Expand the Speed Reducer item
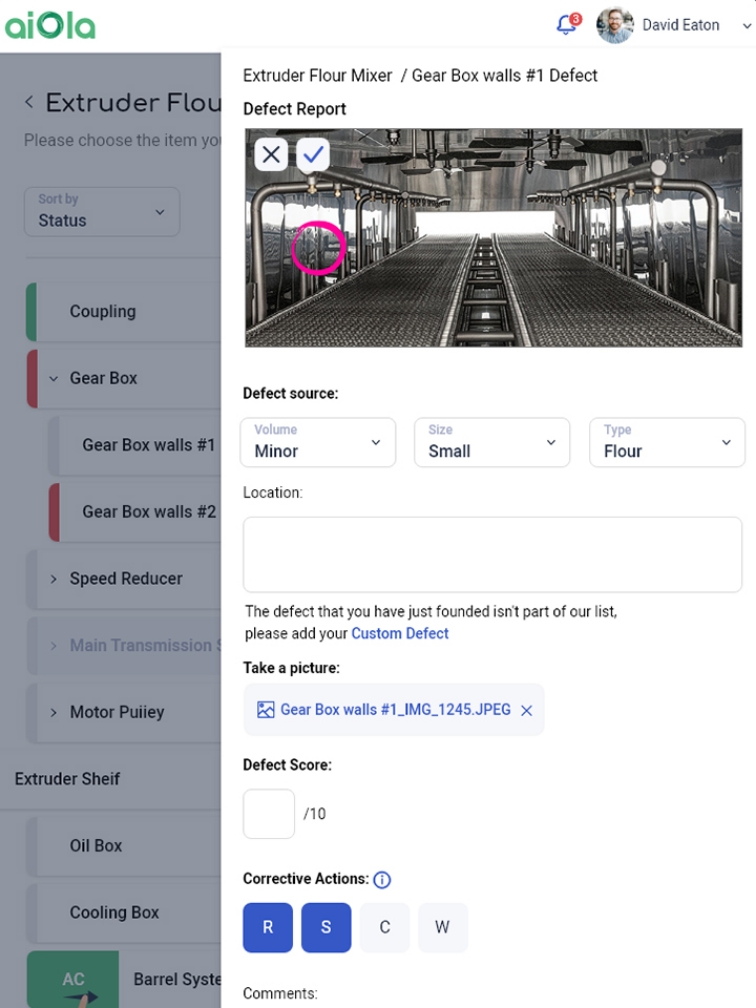This screenshot has height=1008, width=756. pyautogui.click(x=124, y=579)
